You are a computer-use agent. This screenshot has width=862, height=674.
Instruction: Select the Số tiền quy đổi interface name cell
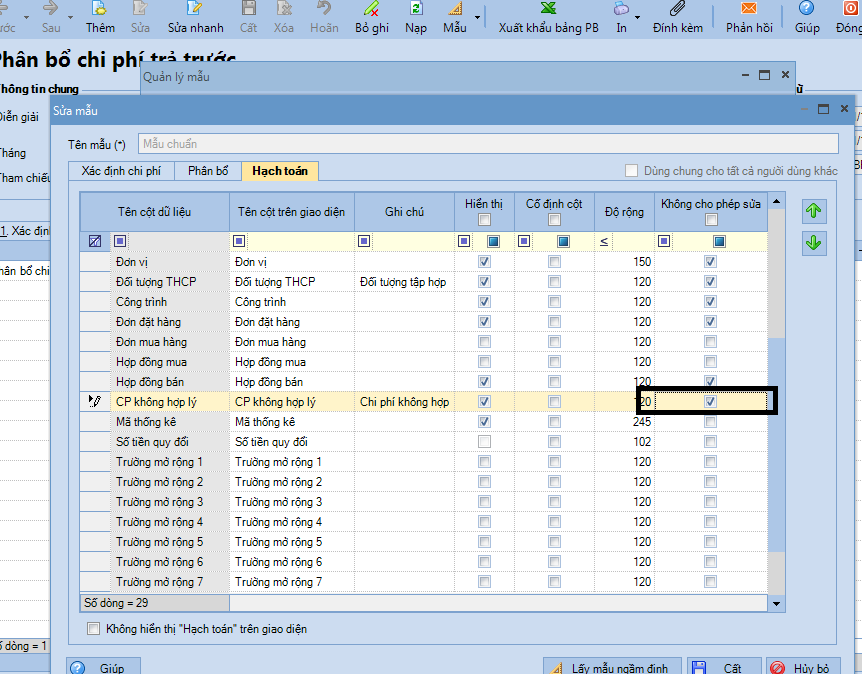(292, 442)
